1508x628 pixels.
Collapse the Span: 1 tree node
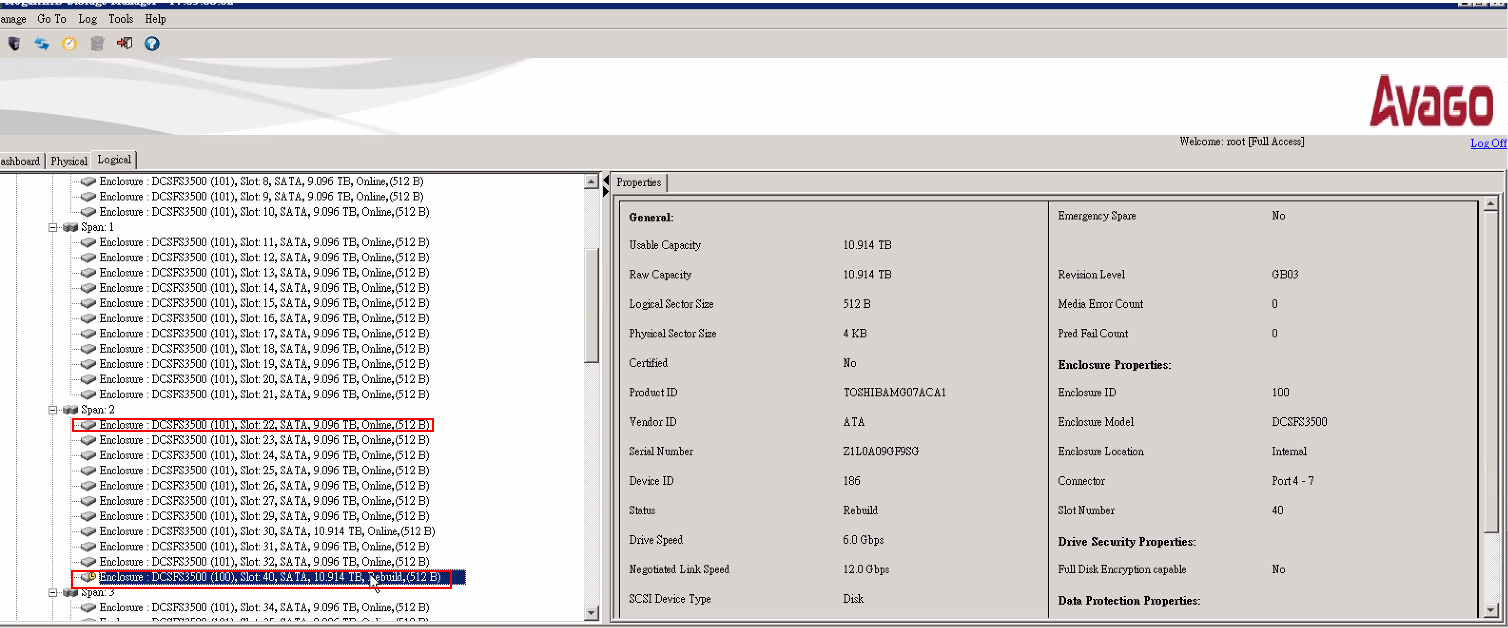pos(52,227)
